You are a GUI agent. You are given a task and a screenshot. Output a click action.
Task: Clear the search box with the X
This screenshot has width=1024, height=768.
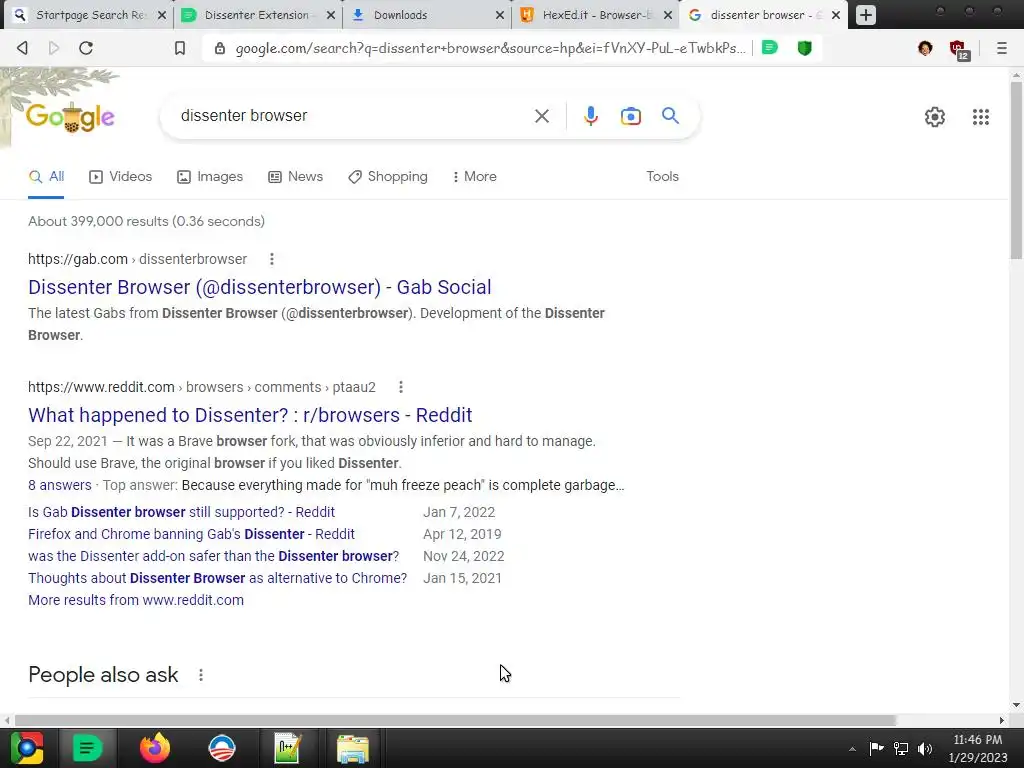coord(541,116)
